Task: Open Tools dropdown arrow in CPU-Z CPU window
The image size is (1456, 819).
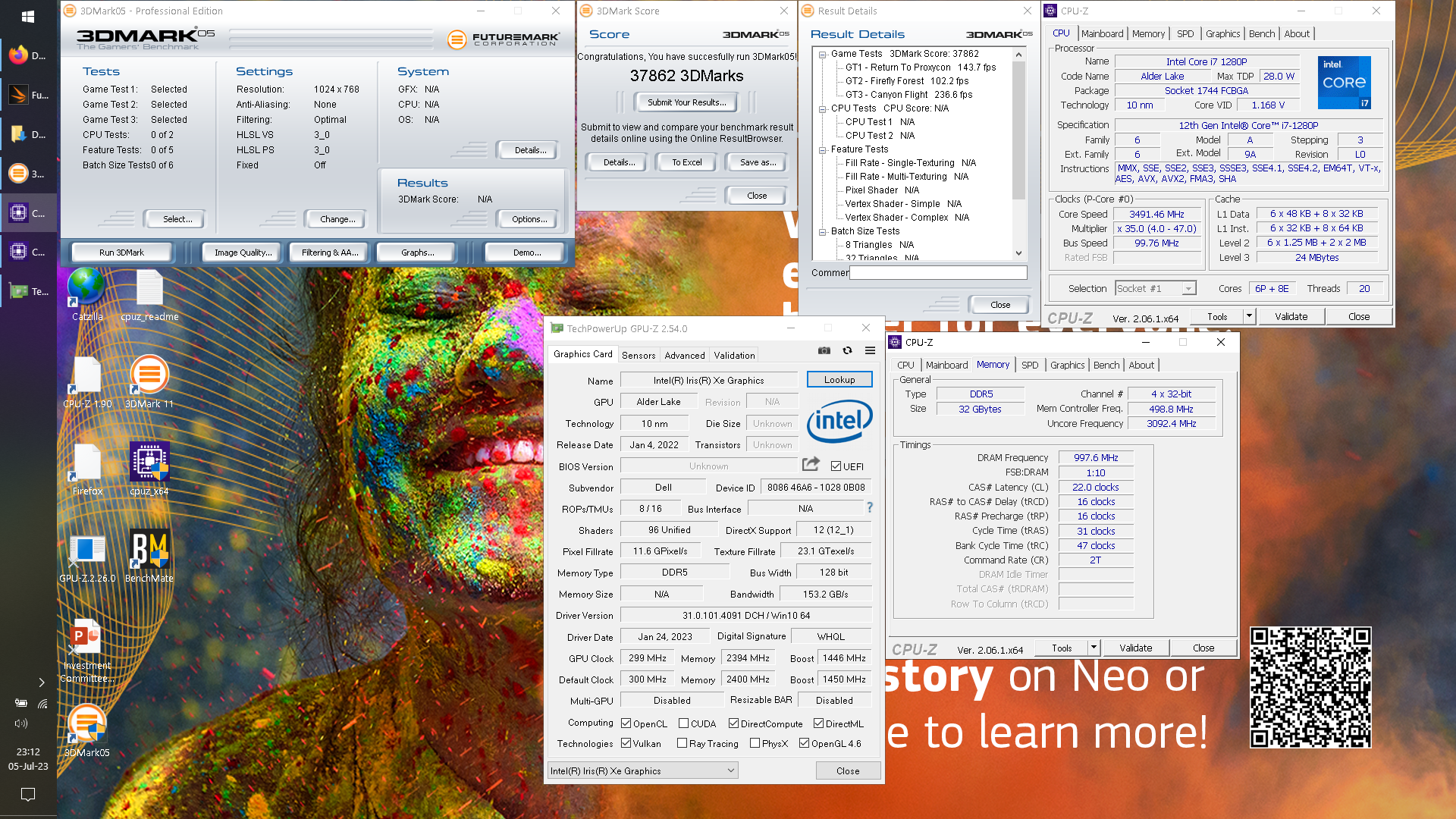Action: pos(1249,316)
